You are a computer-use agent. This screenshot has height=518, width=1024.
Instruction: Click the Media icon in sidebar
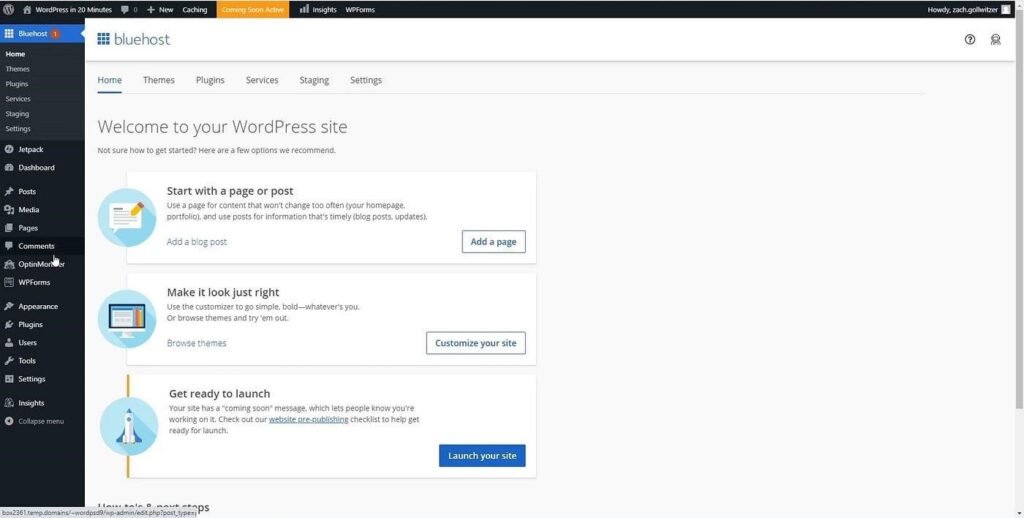[9, 210]
